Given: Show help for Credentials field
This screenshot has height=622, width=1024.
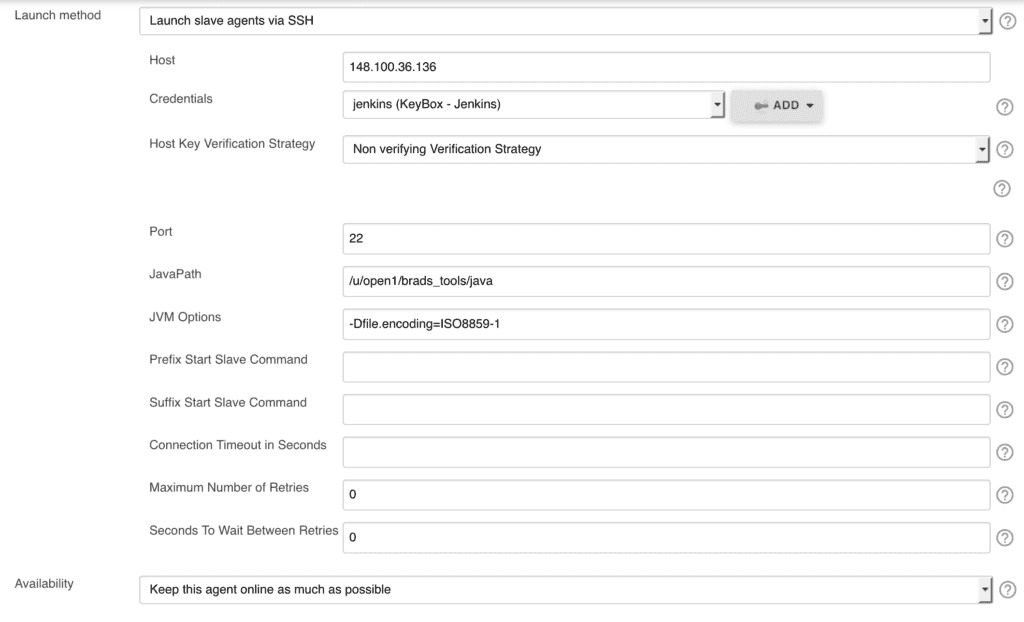Looking at the screenshot, I should [x=1005, y=108].
